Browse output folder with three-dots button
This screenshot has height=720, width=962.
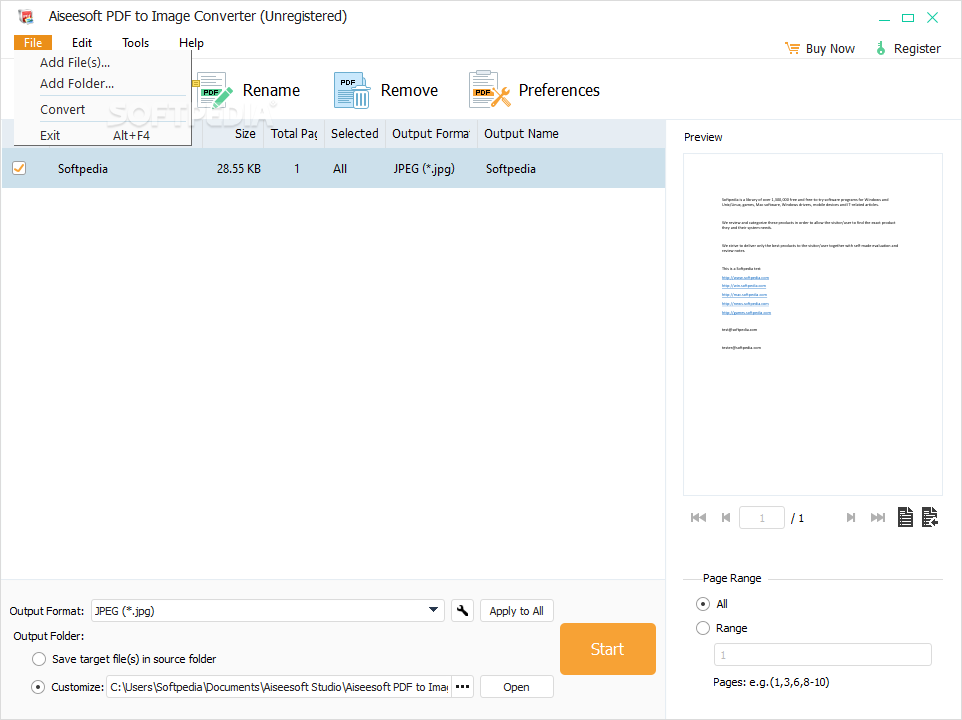tap(463, 687)
